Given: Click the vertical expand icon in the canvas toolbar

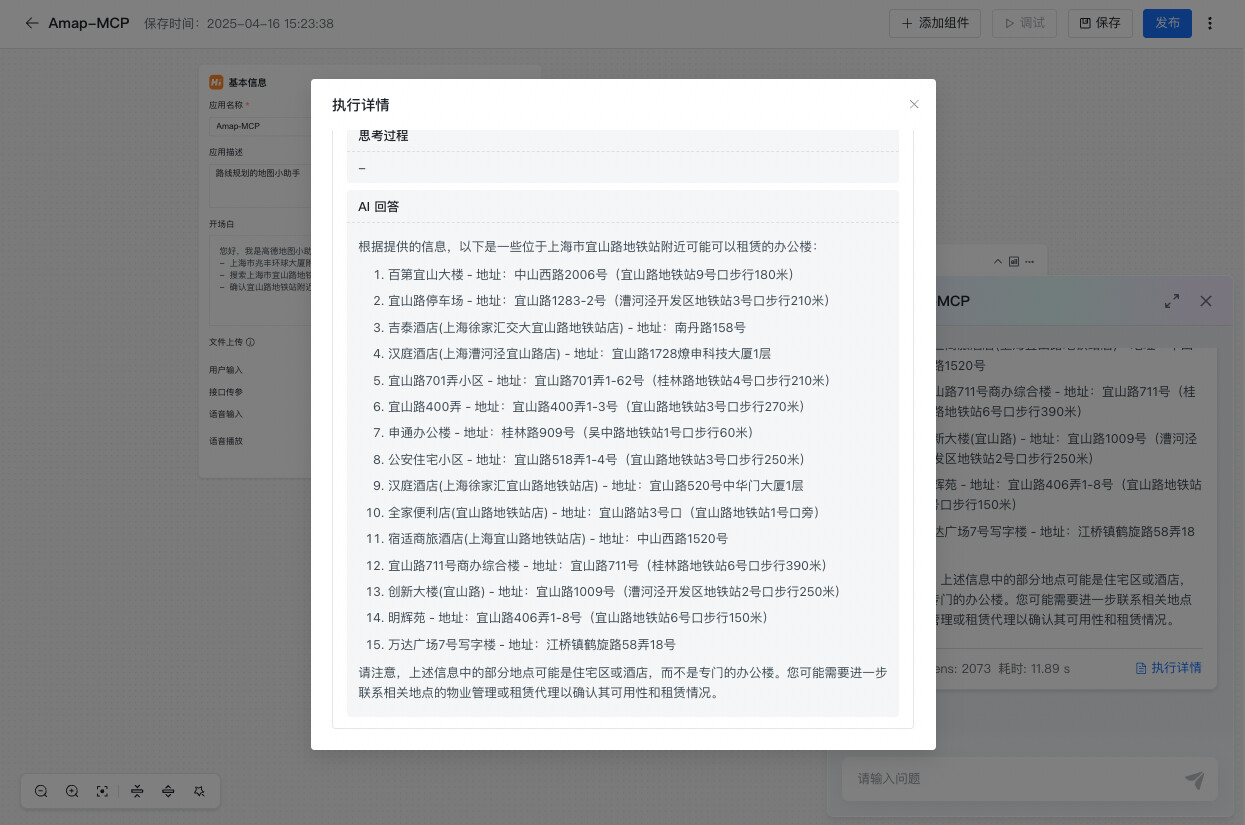Looking at the screenshot, I should click(x=168, y=791).
